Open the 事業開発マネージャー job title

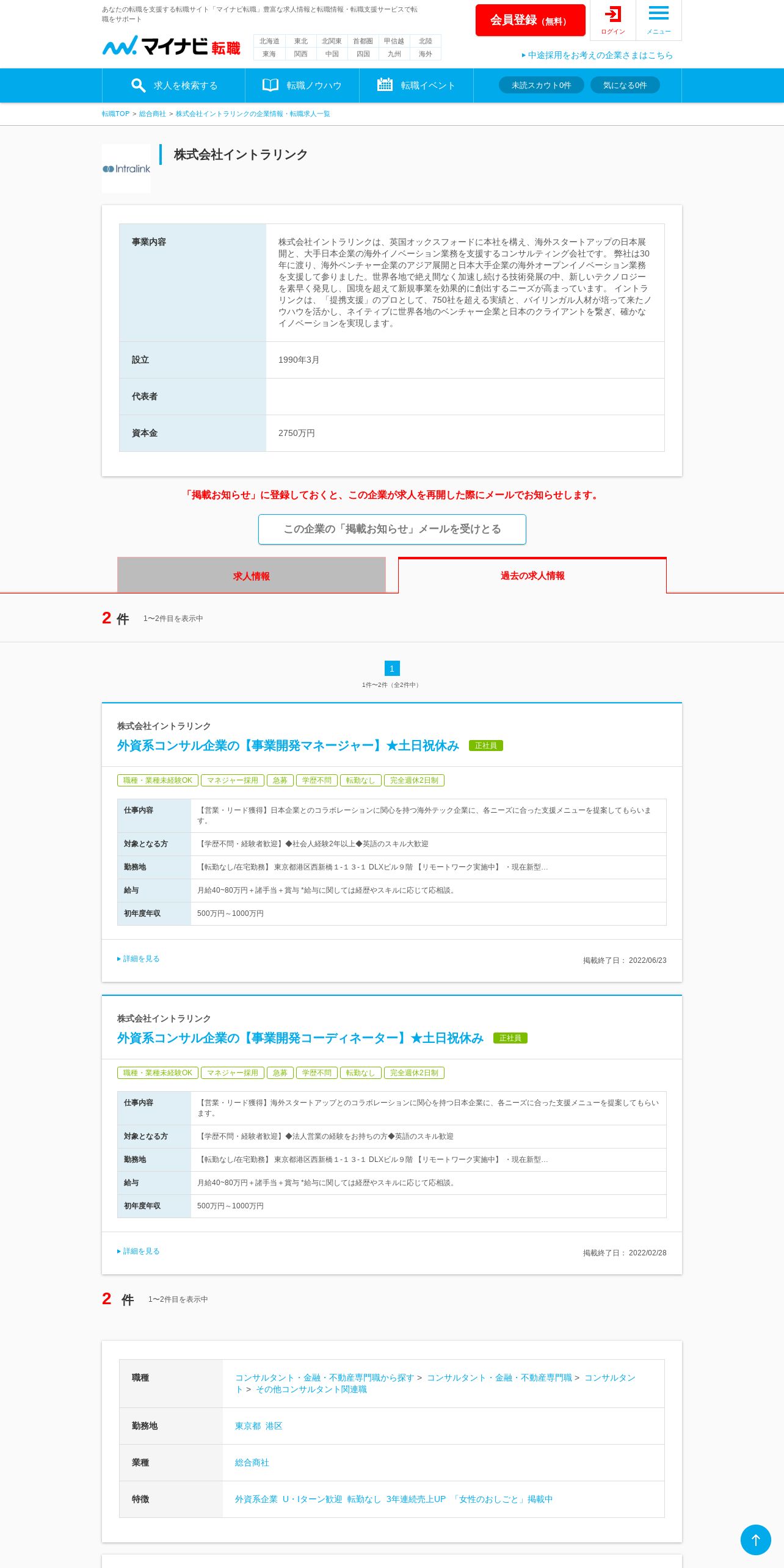tap(288, 746)
